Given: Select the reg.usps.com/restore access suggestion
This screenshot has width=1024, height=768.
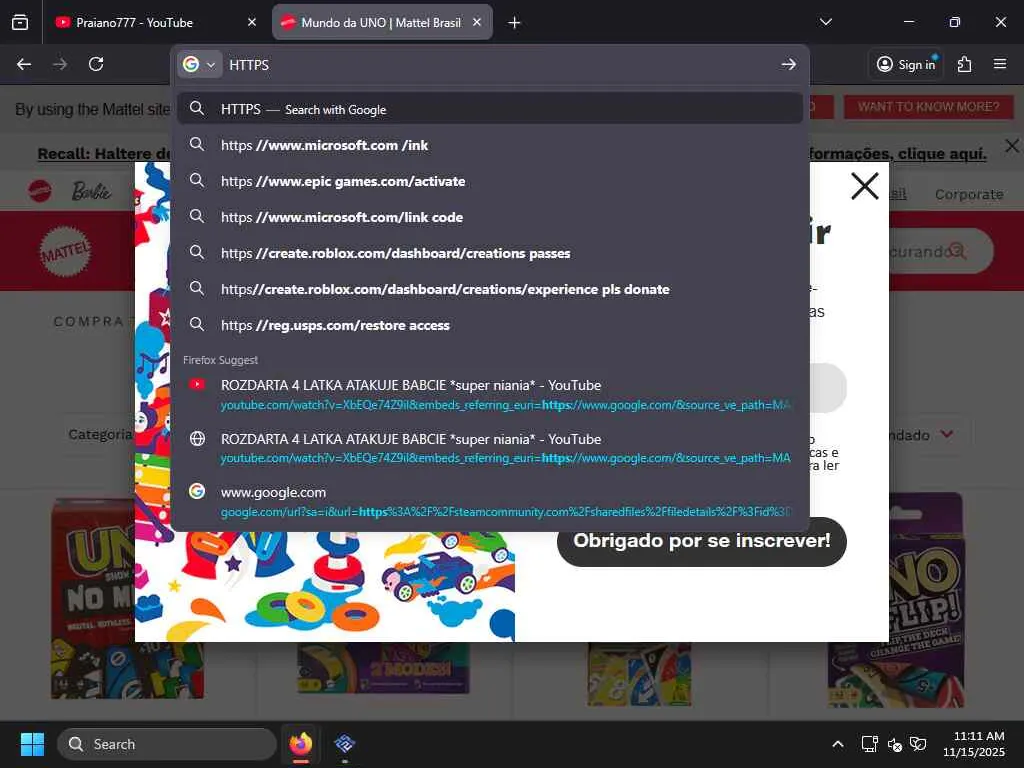Looking at the screenshot, I should [x=490, y=325].
